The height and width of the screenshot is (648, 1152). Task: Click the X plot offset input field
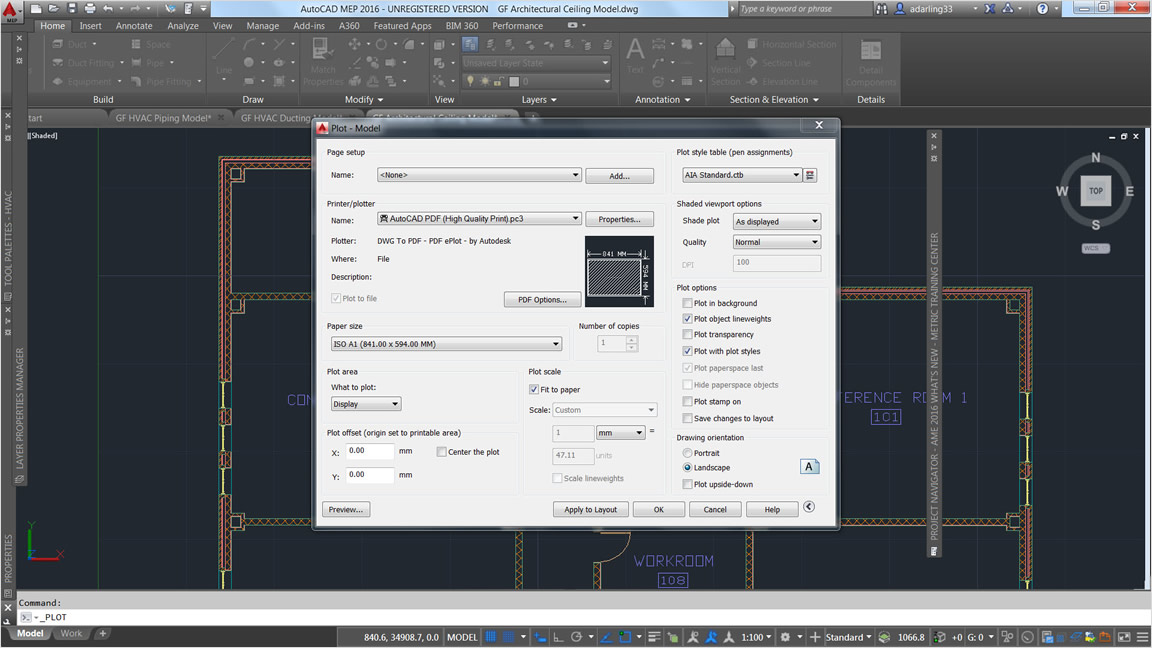pos(370,451)
